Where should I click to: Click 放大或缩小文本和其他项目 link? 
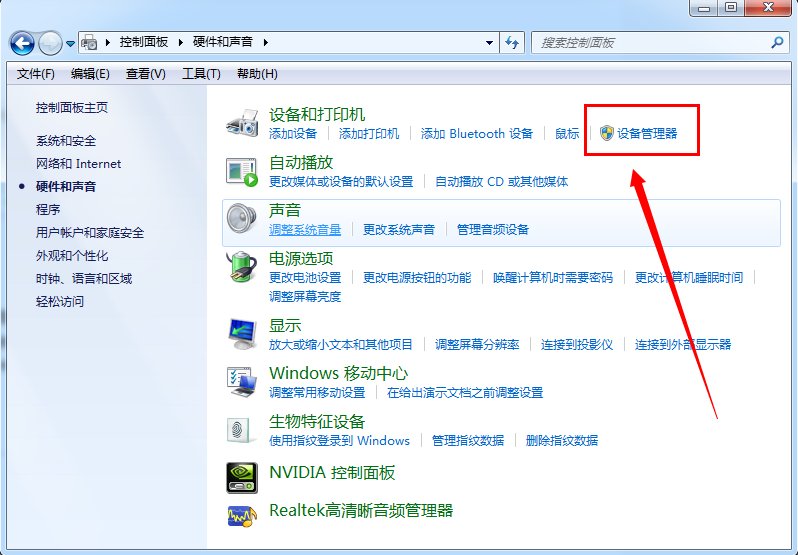[340, 344]
